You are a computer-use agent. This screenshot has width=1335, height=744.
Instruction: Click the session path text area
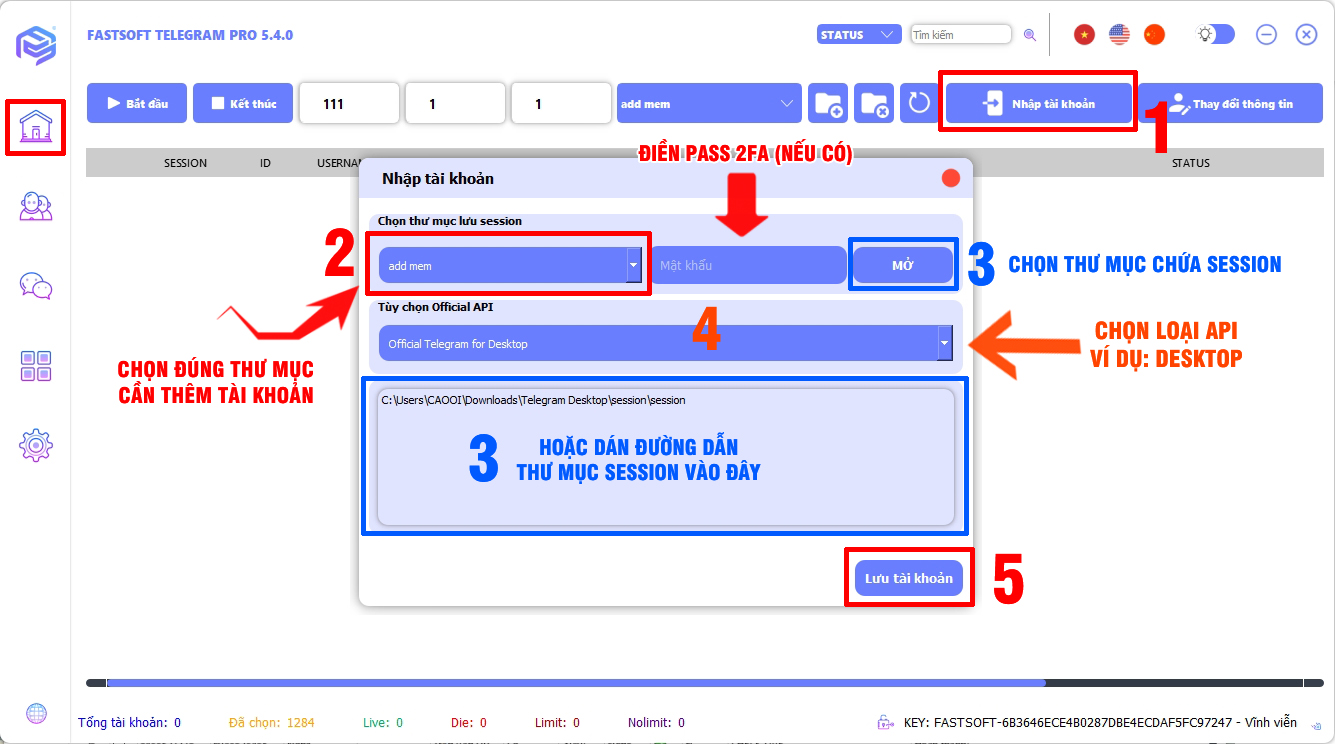click(666, 457)
